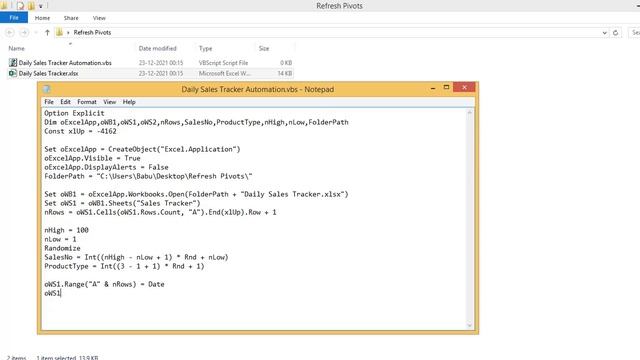This screenshot has height=360, width=640.
Task: Maximize the Notepad window
Action: (x=446, y=87)
